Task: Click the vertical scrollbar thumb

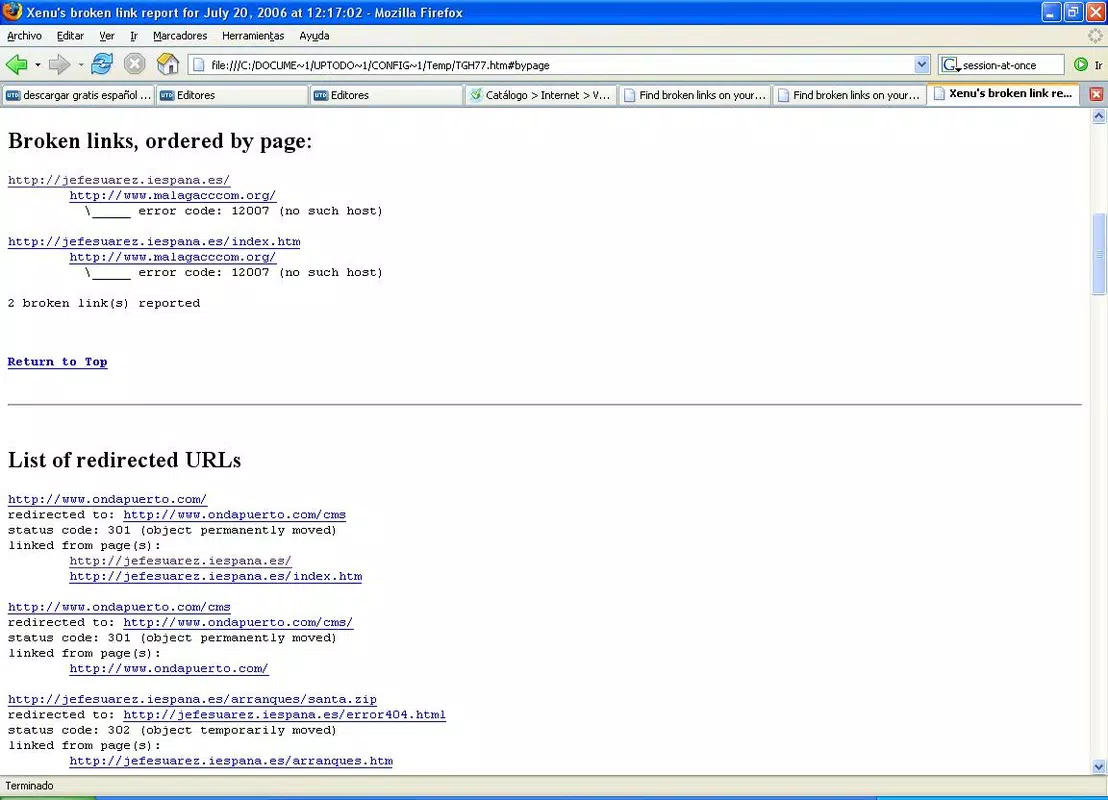Action: (1099, 254)
